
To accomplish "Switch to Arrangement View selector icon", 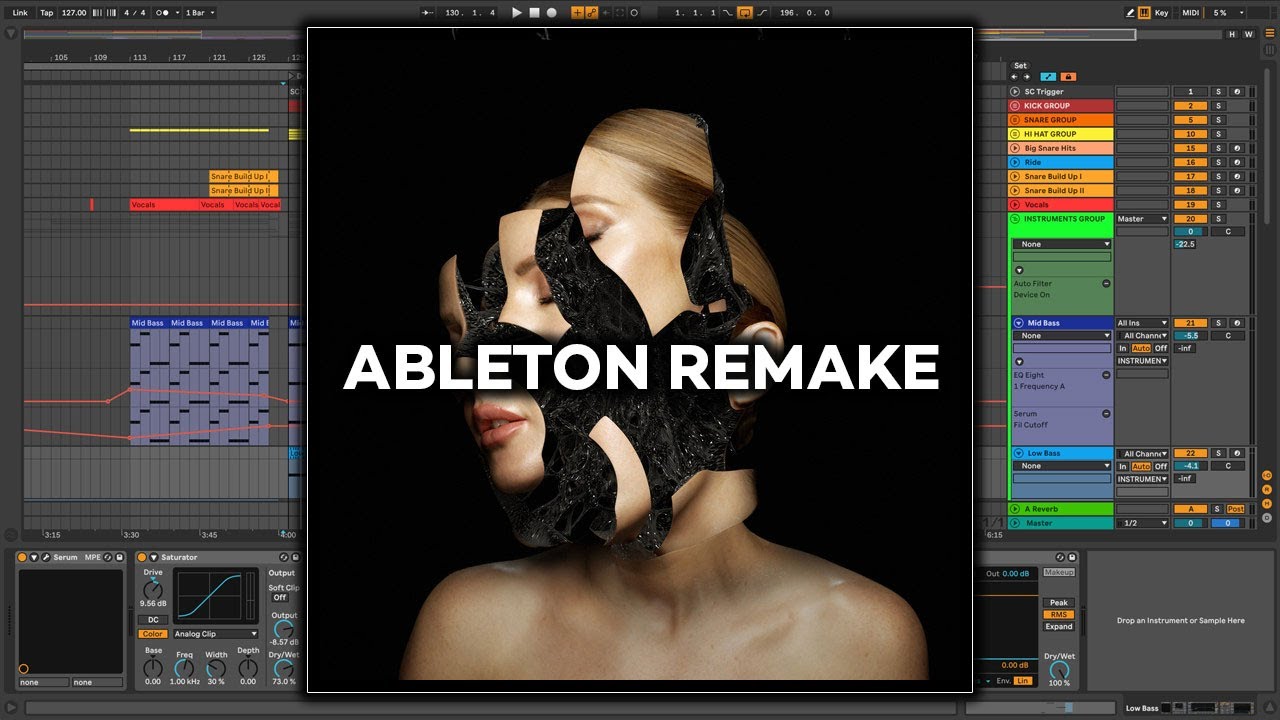I will (1270, 34).
